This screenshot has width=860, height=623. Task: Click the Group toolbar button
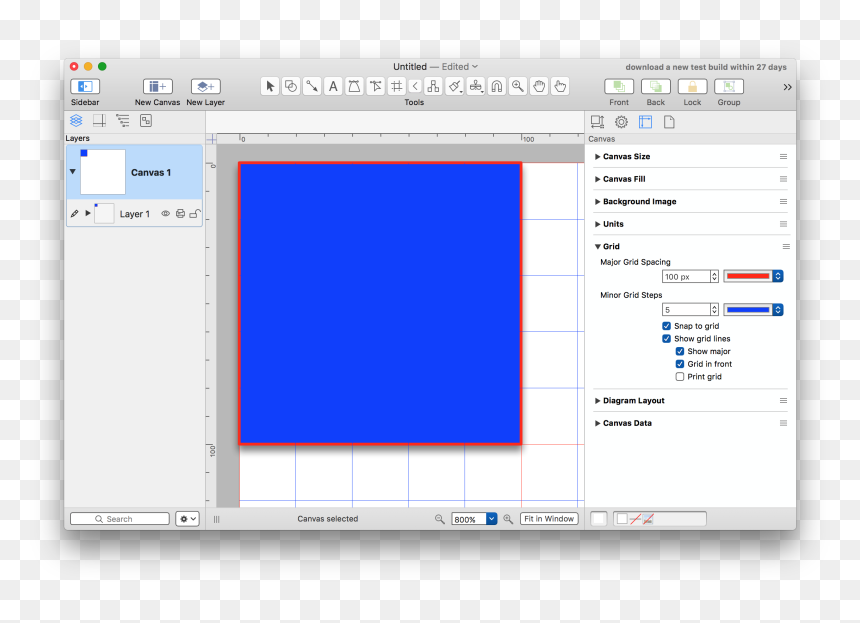(x=729, y=87)
